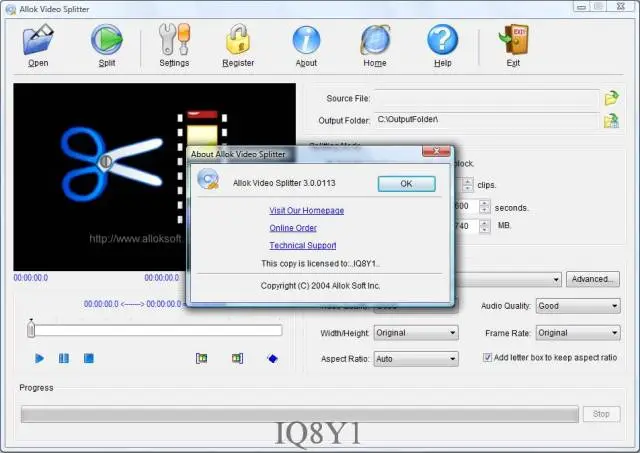Click the Stop button beside progress bar
640x453 pixels.
click(x=601, y=414)
